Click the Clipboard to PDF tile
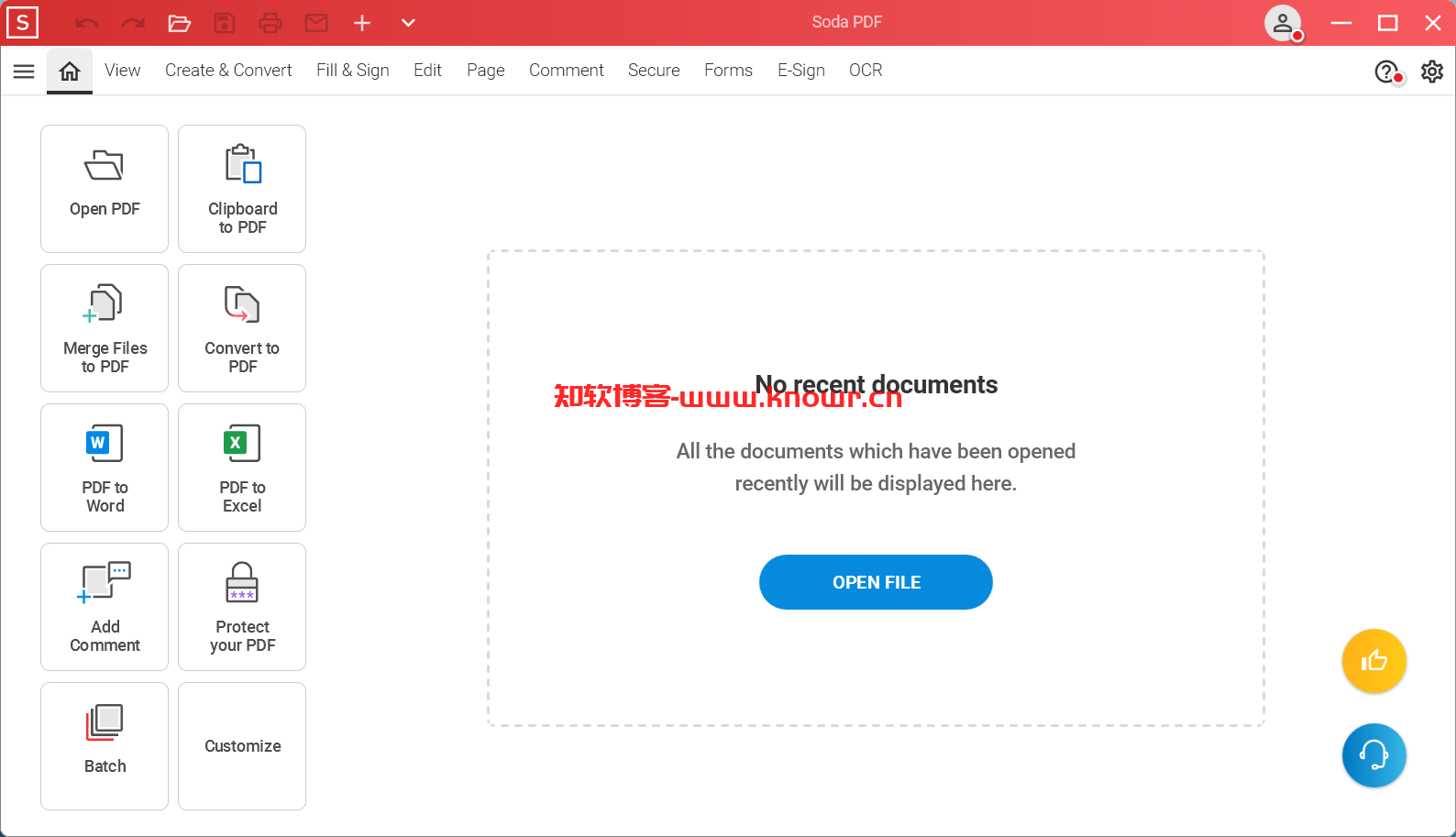Image resolution: width=1456 pixels, height=837 pixels. [242, 189]
